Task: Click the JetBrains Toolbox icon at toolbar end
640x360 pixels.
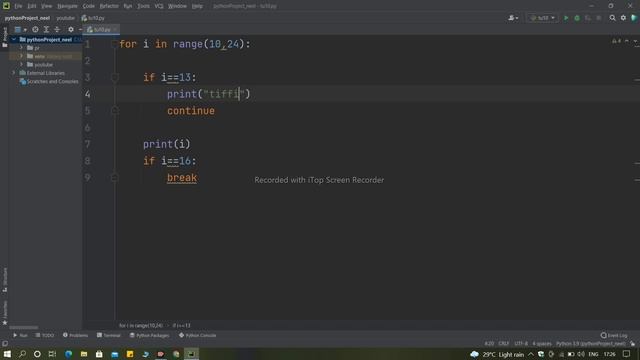Action: coord(634,18)
